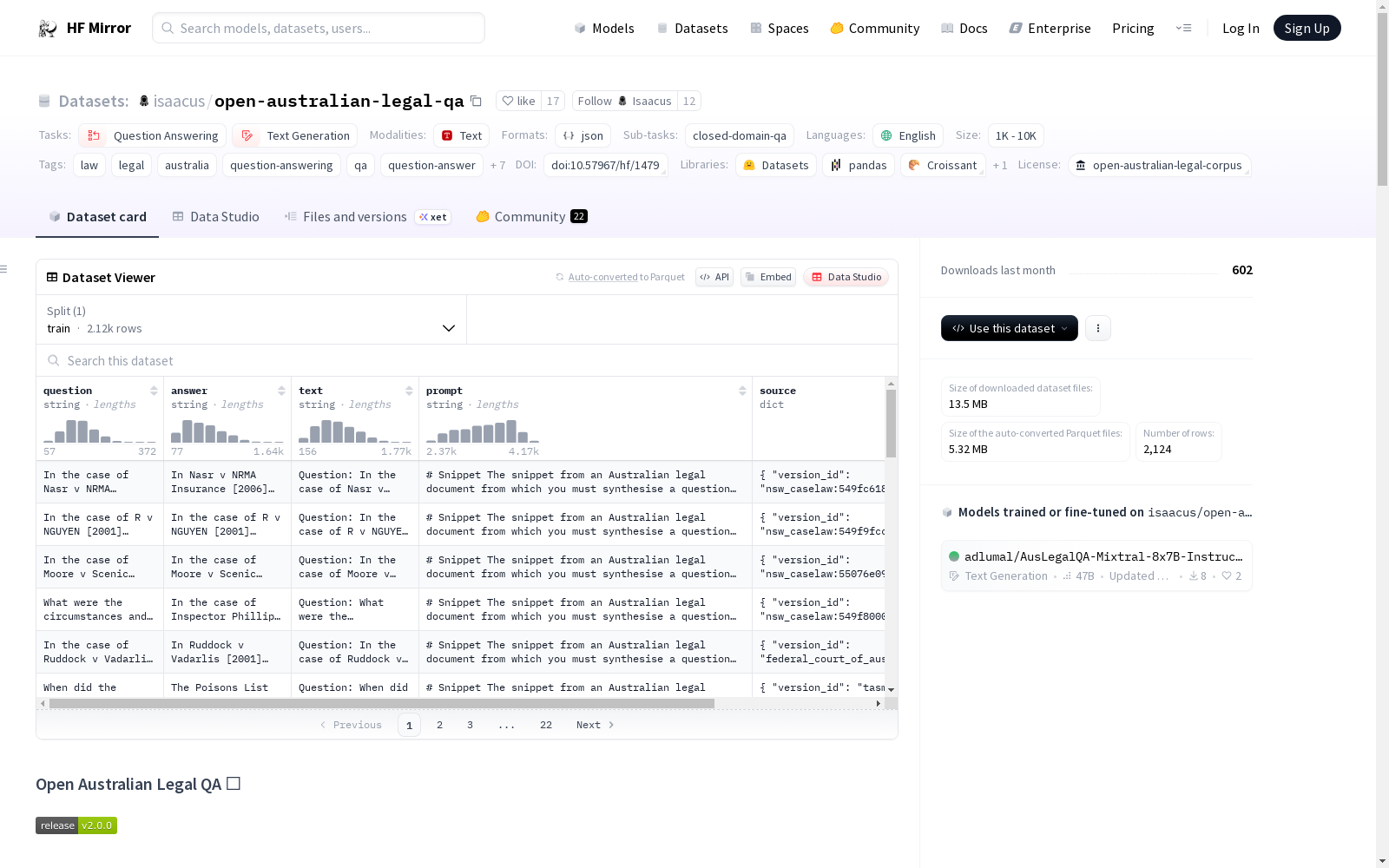Open Data Studio from viewer header
The height and width of the screenshot is (868, 1389).
tap(846, 277)
